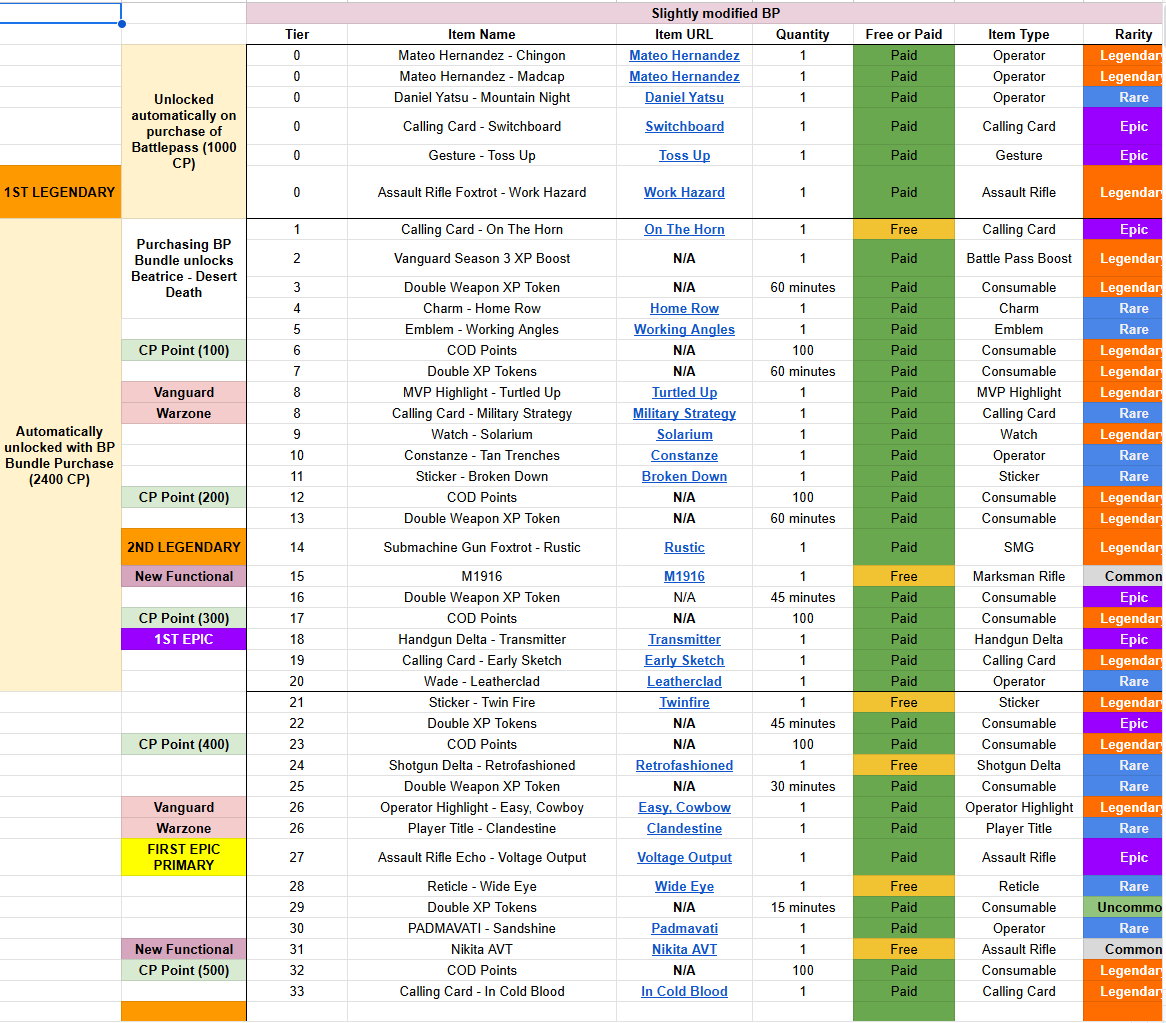Follow the Turtled Up link
The width and height of the screenshot is (1166, 1023).
(684, 393)
